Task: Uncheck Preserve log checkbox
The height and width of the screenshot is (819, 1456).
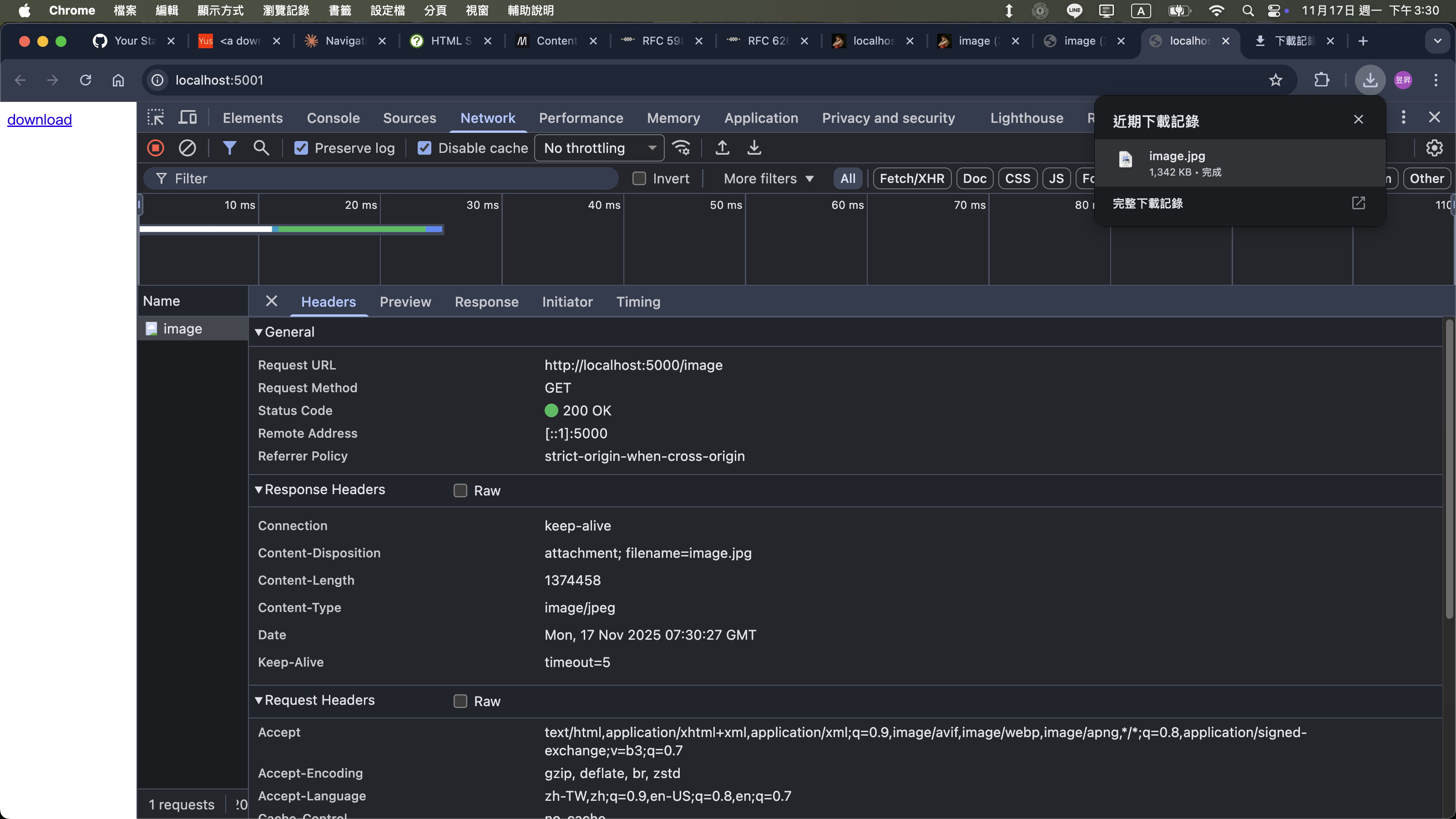Action: click(301, 148)
